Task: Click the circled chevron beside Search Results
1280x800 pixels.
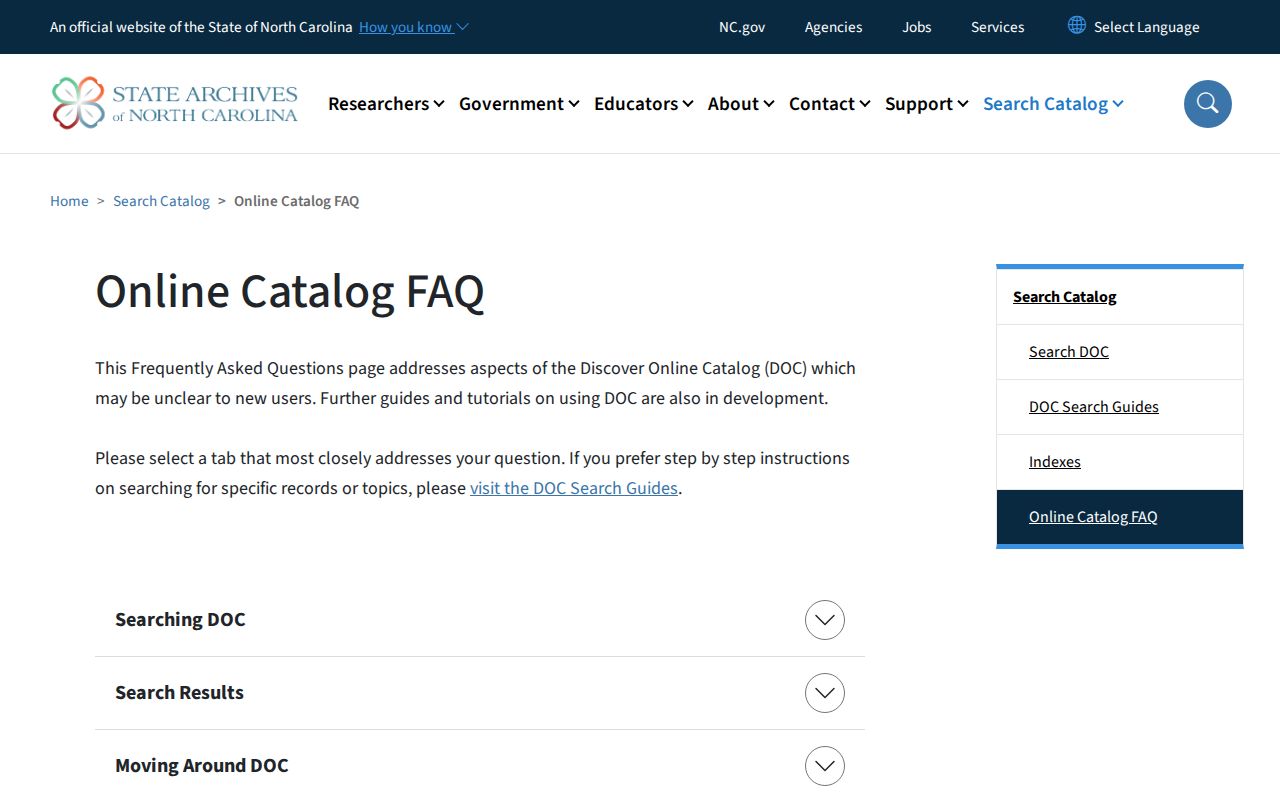Action: pyautogui.click(x=825, y=693)
